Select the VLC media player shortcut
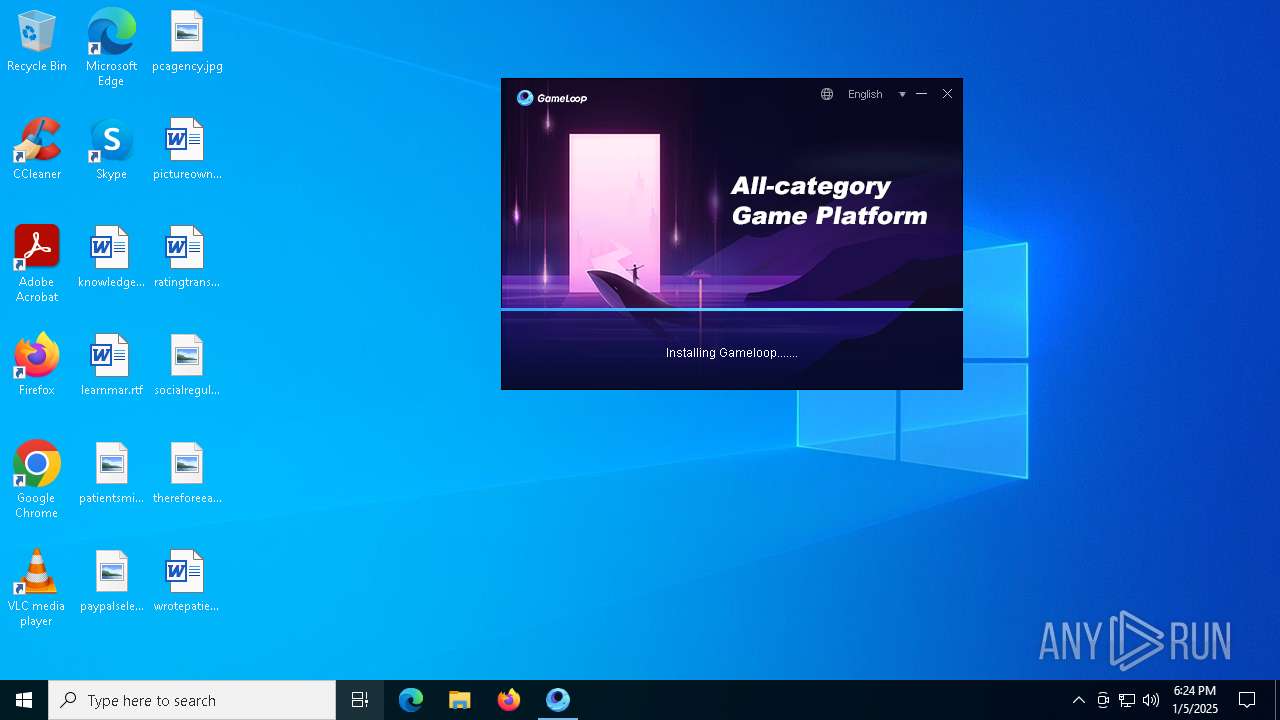This screenshot has width=1280, height=720. (37, 588)
